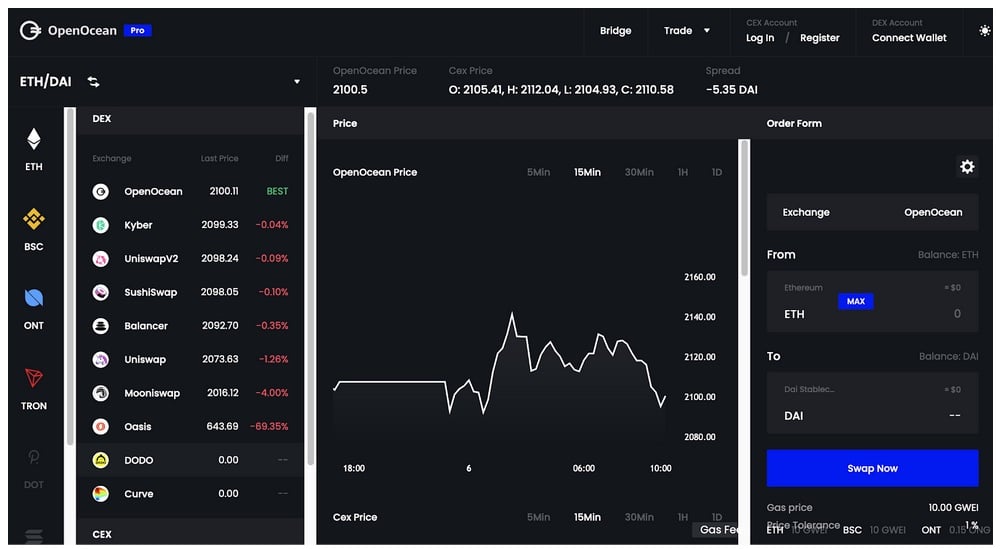This screenshot has width=1002, height=549.
Task: Switch OpenOcean Price chart to 5Min
Action: (538, 173)
